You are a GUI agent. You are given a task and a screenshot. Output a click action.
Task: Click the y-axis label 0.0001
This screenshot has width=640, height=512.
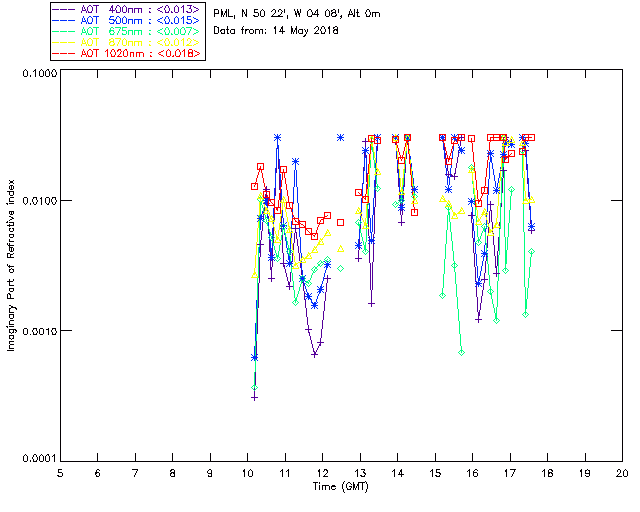(39, 459)
